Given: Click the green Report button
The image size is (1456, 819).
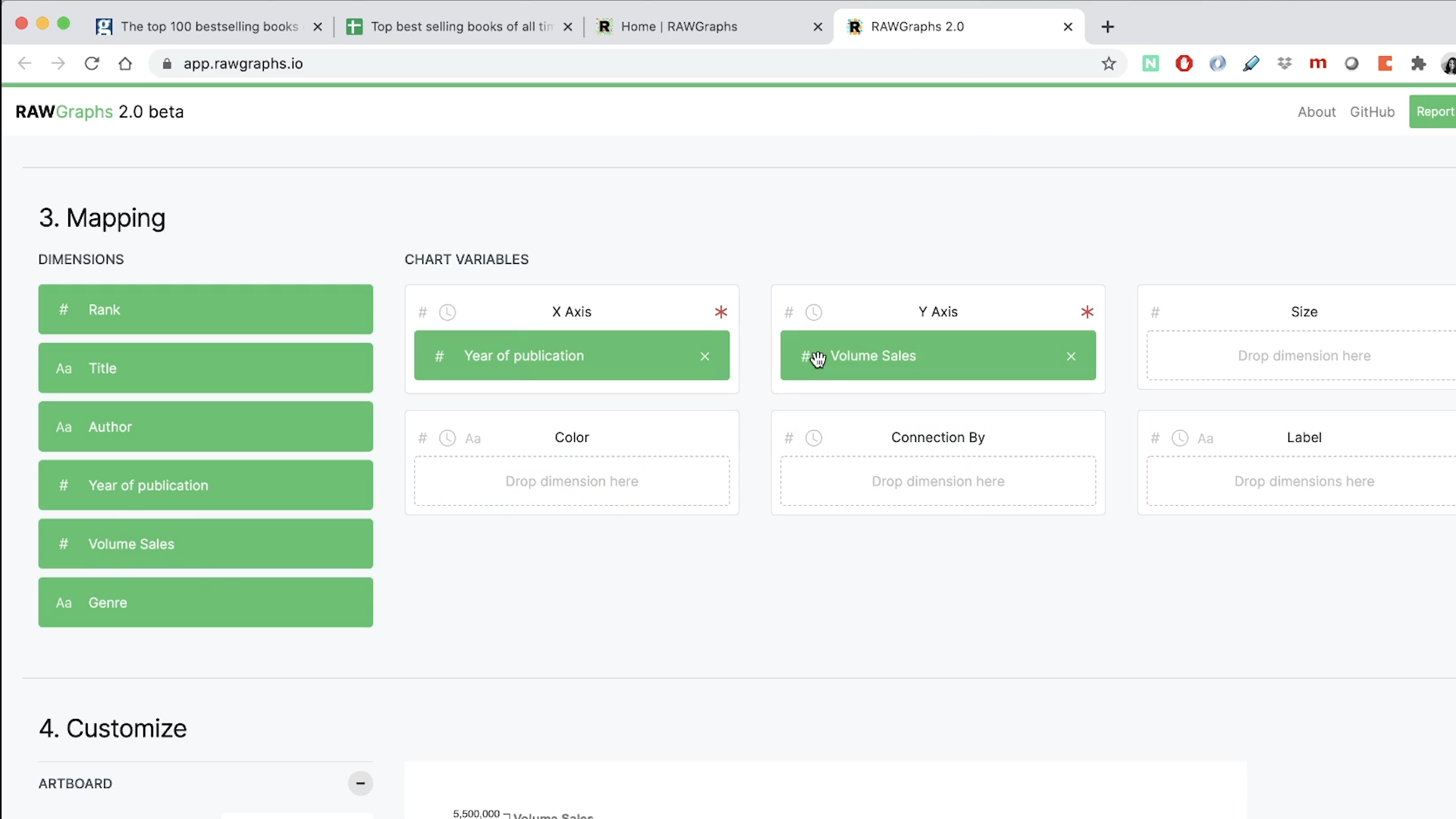Looking at the screenshot, I should click(x=1433, y=112).
